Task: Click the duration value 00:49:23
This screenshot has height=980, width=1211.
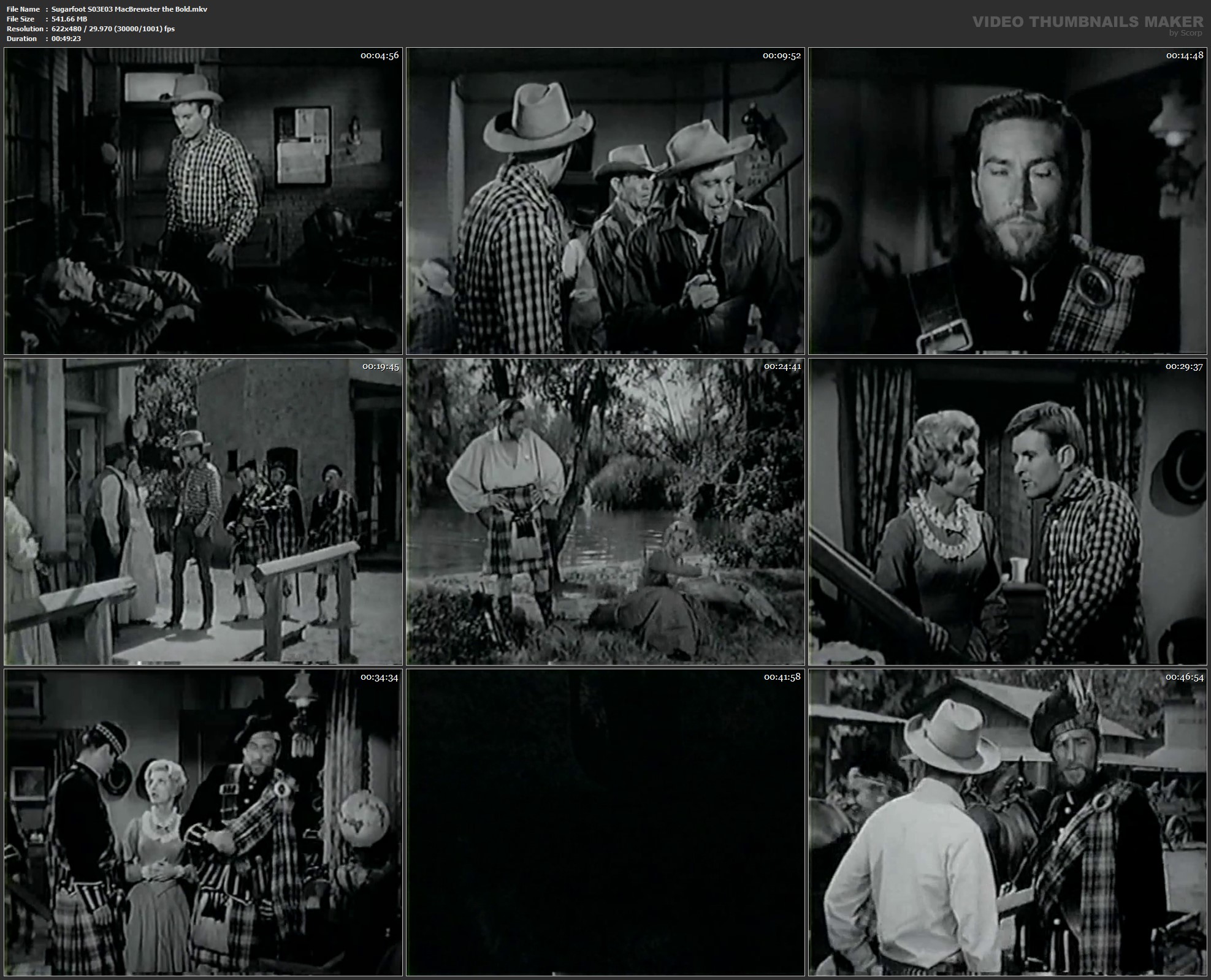Action: 66,39
